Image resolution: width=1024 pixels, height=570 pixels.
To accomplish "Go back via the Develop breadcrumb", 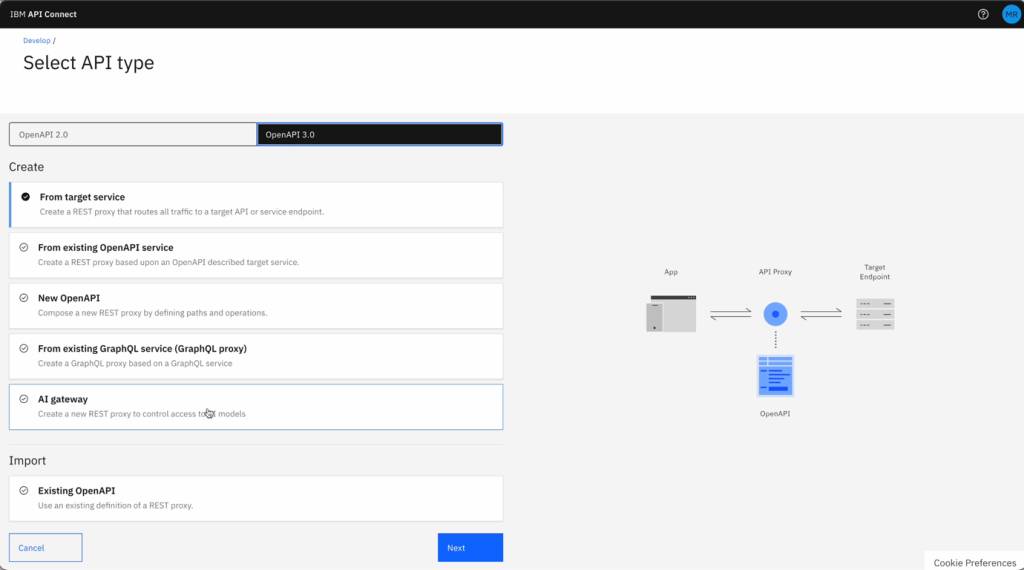I will coord(37,40).
